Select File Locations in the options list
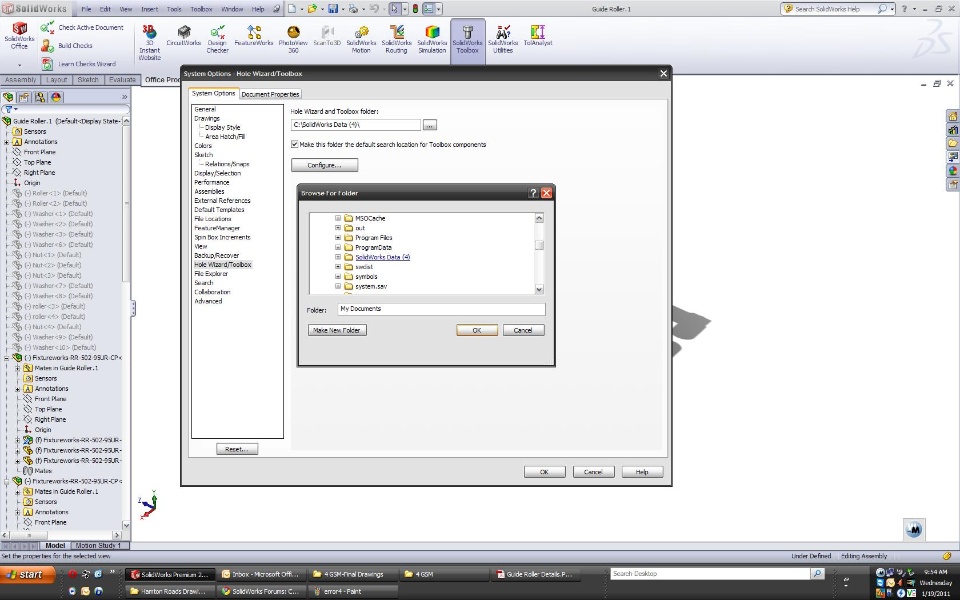The image size is (960, 600). (x=213, y=219)
